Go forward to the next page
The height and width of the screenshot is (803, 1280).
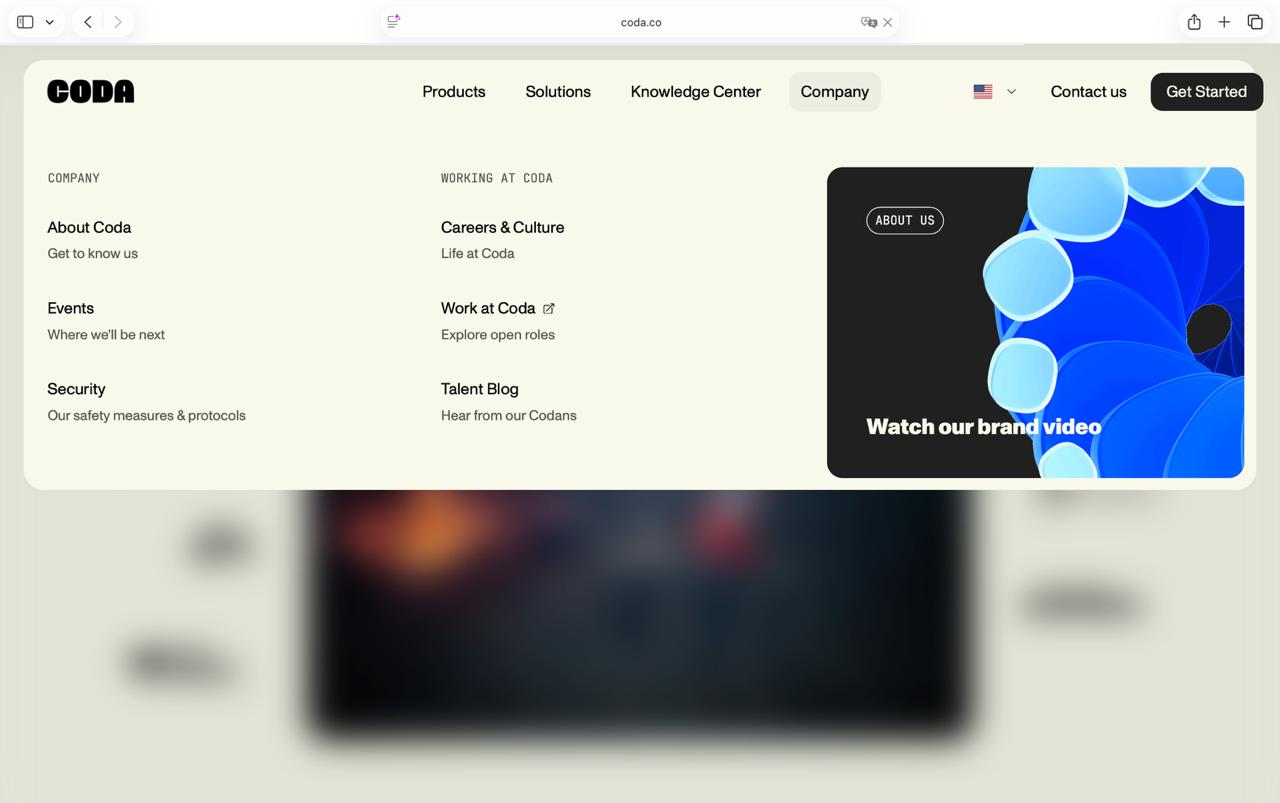[x=117, y=22]
